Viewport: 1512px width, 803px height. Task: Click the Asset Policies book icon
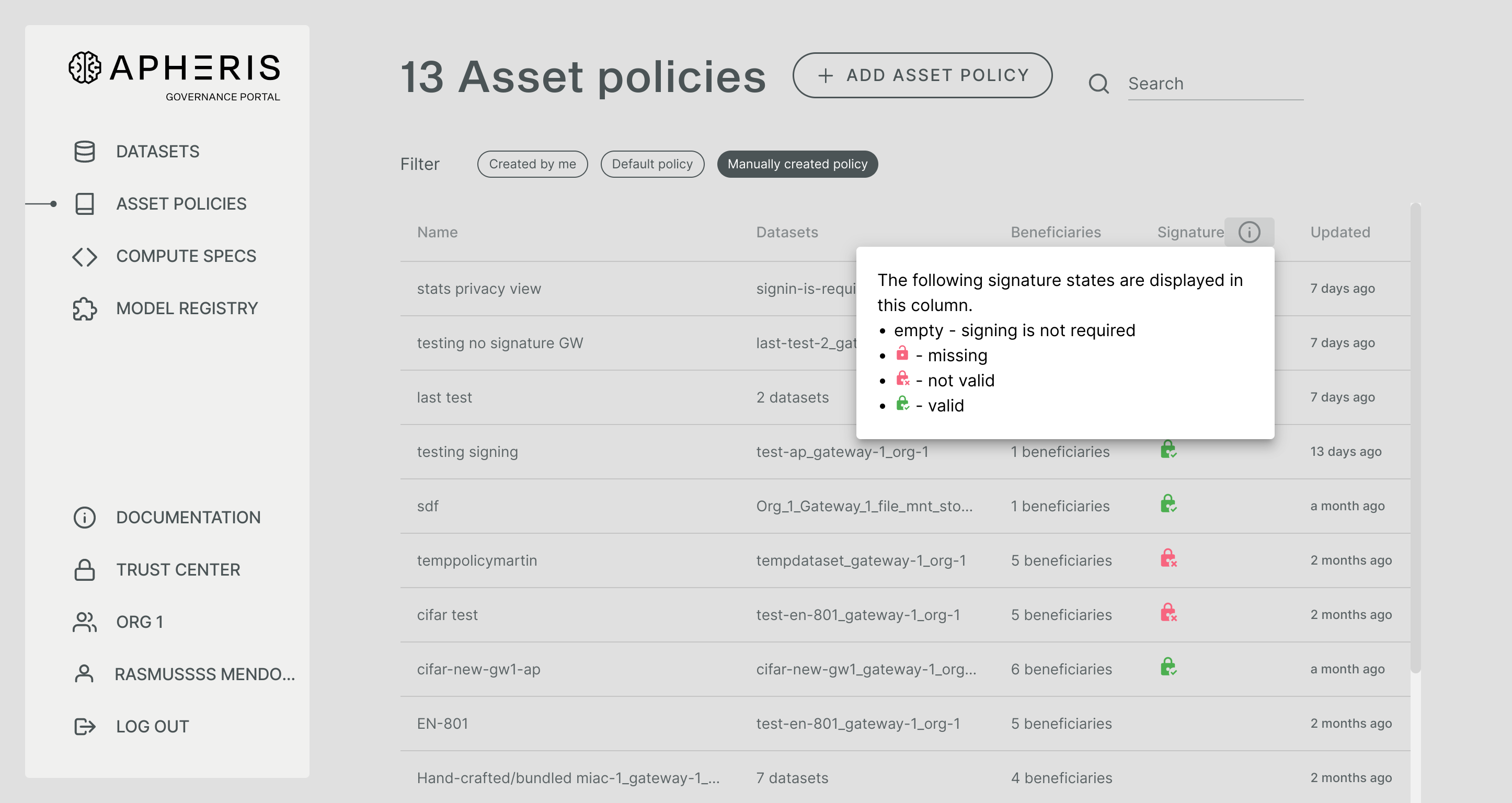tap(85, 203)
